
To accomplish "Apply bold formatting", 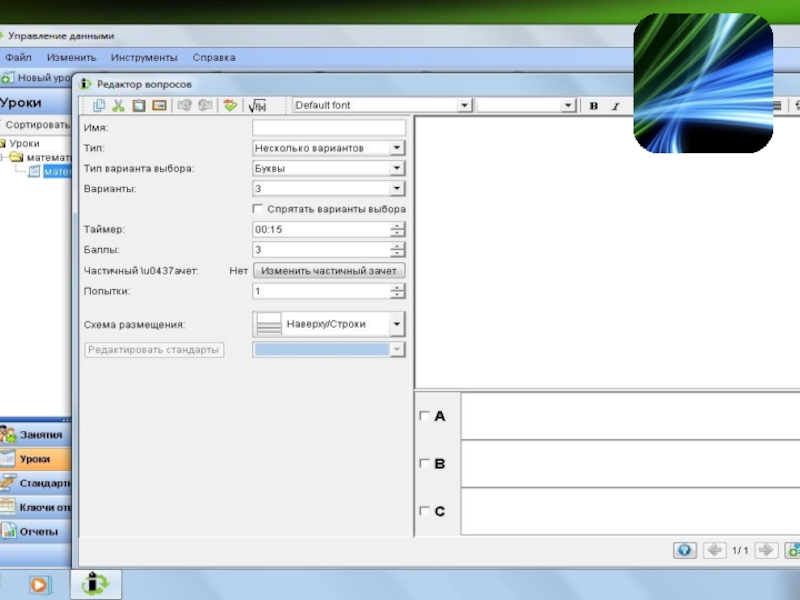I will pos(593,106).
